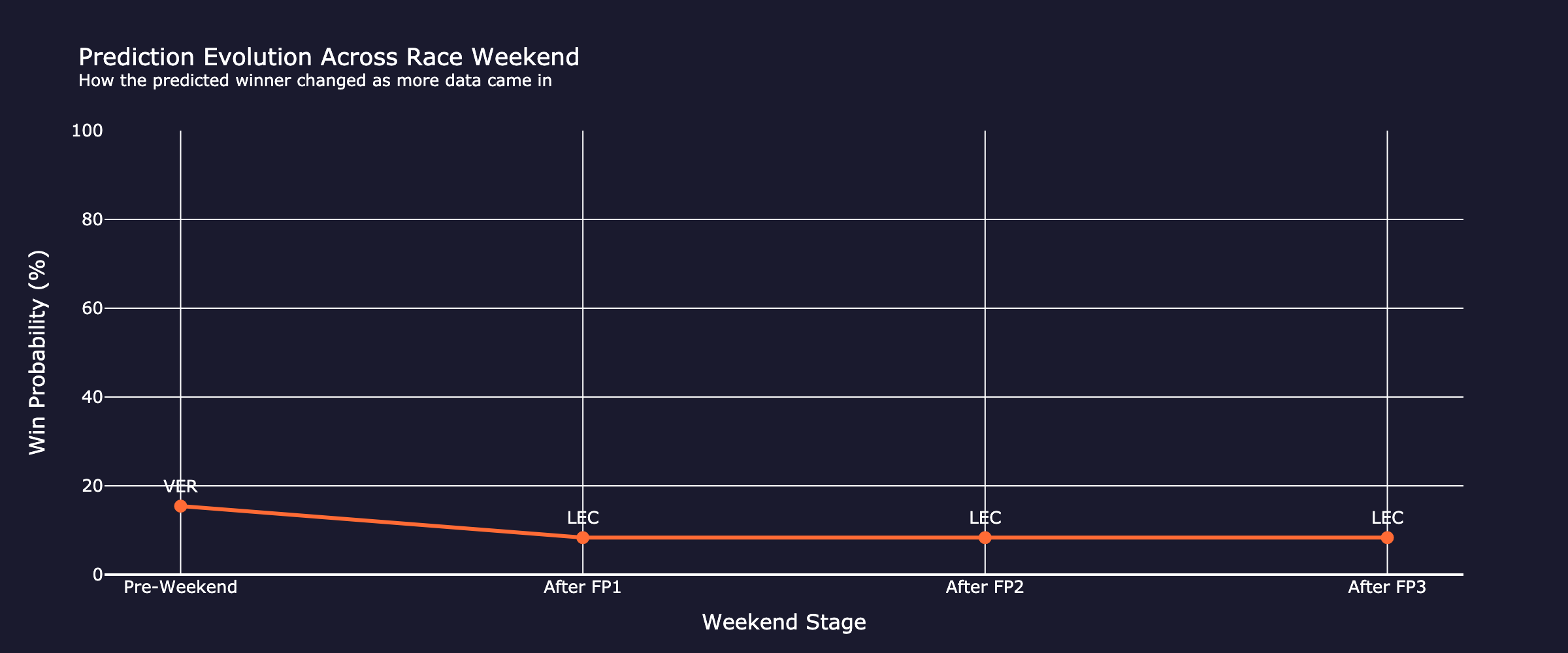
Task: Click the LEC label above After FP1 point
Action: click(583, 518)
